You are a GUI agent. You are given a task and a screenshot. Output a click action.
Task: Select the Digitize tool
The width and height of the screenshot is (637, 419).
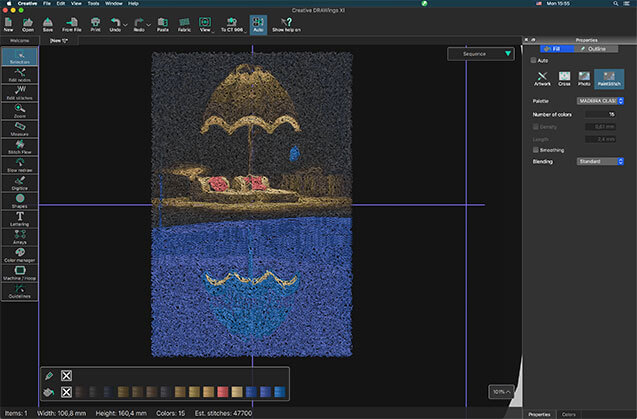[x=20, y=182]
